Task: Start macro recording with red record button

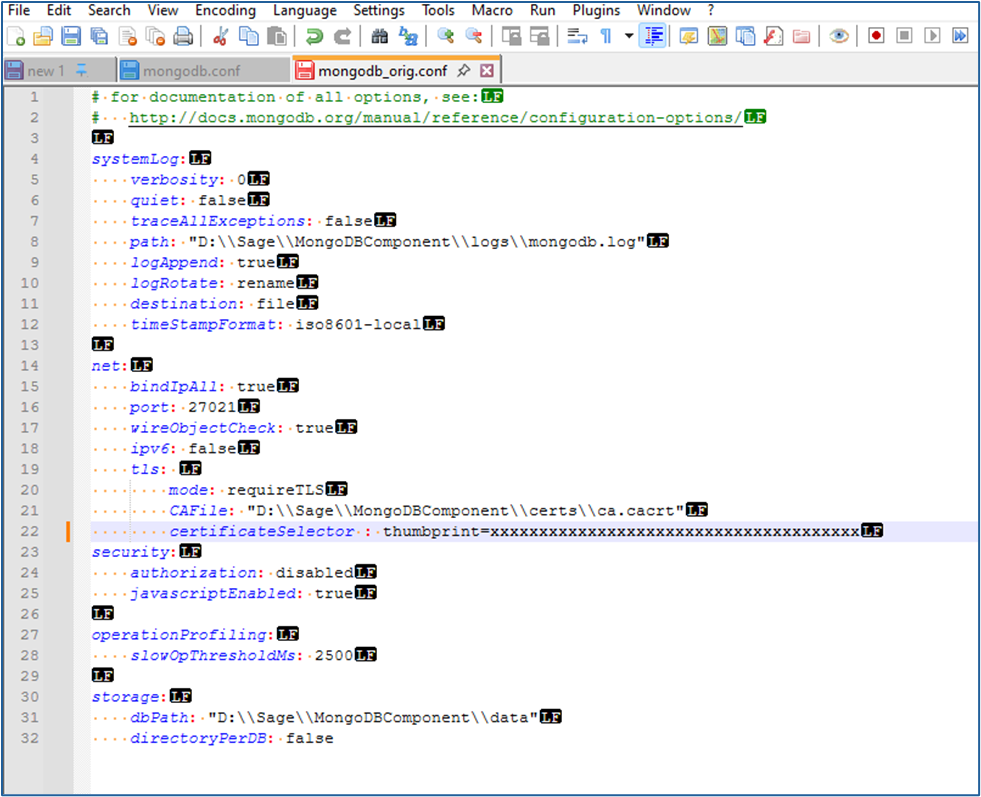Action: coord(876,36)
